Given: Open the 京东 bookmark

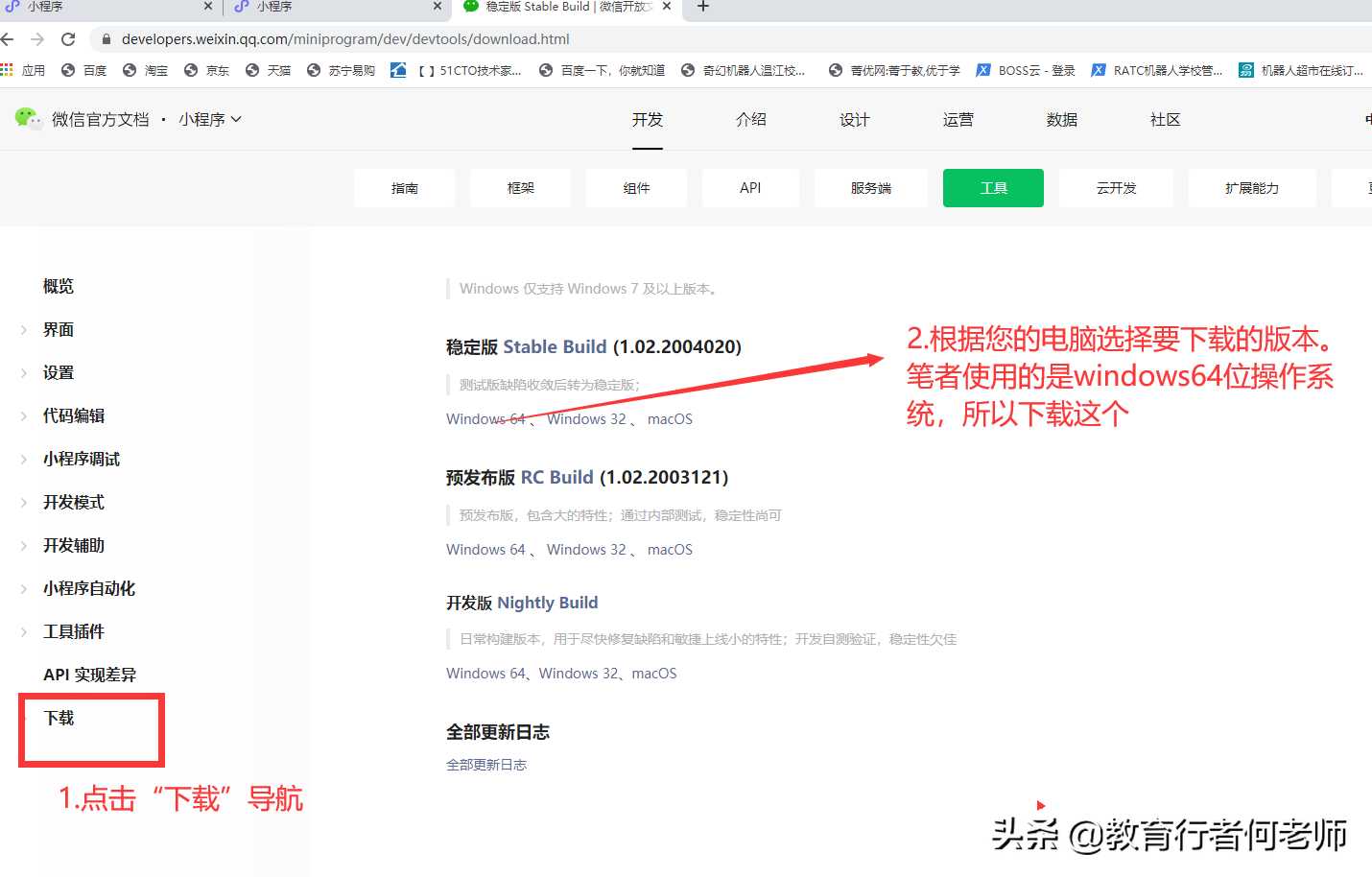Looking at the screenshot, I should point(207,70).
